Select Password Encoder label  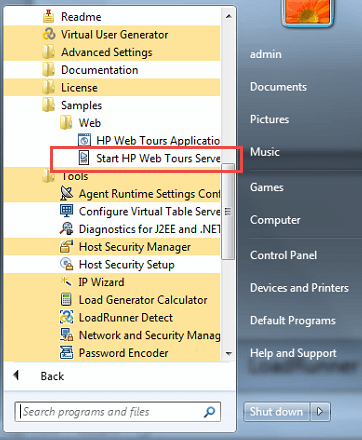123,353
